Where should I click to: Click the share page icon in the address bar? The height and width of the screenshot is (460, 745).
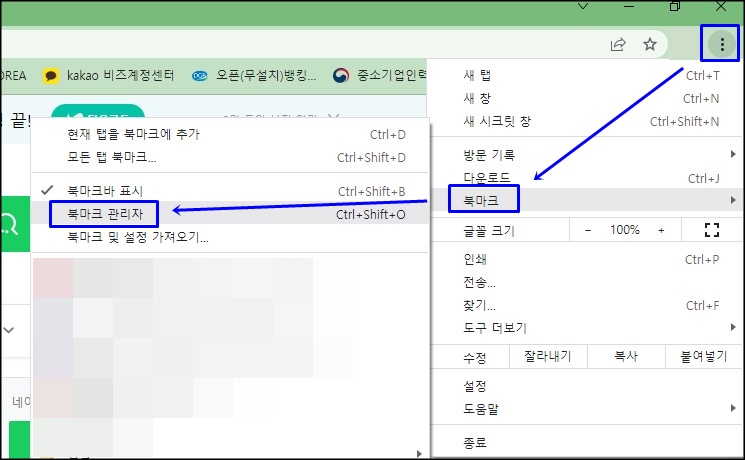coord(618,45)
